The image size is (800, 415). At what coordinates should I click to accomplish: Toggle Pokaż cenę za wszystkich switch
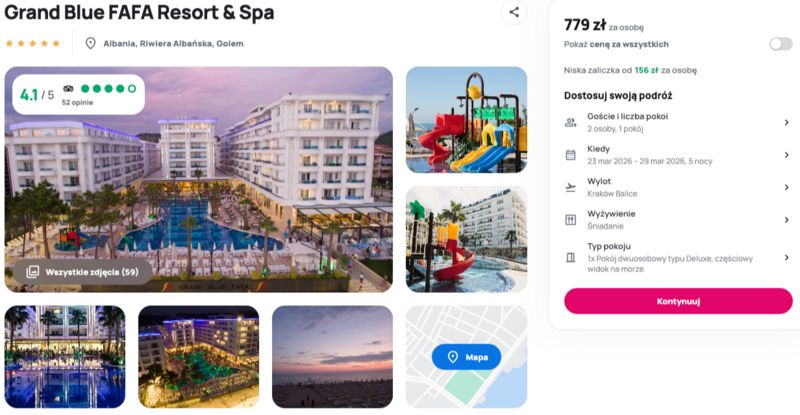(781, 44)
